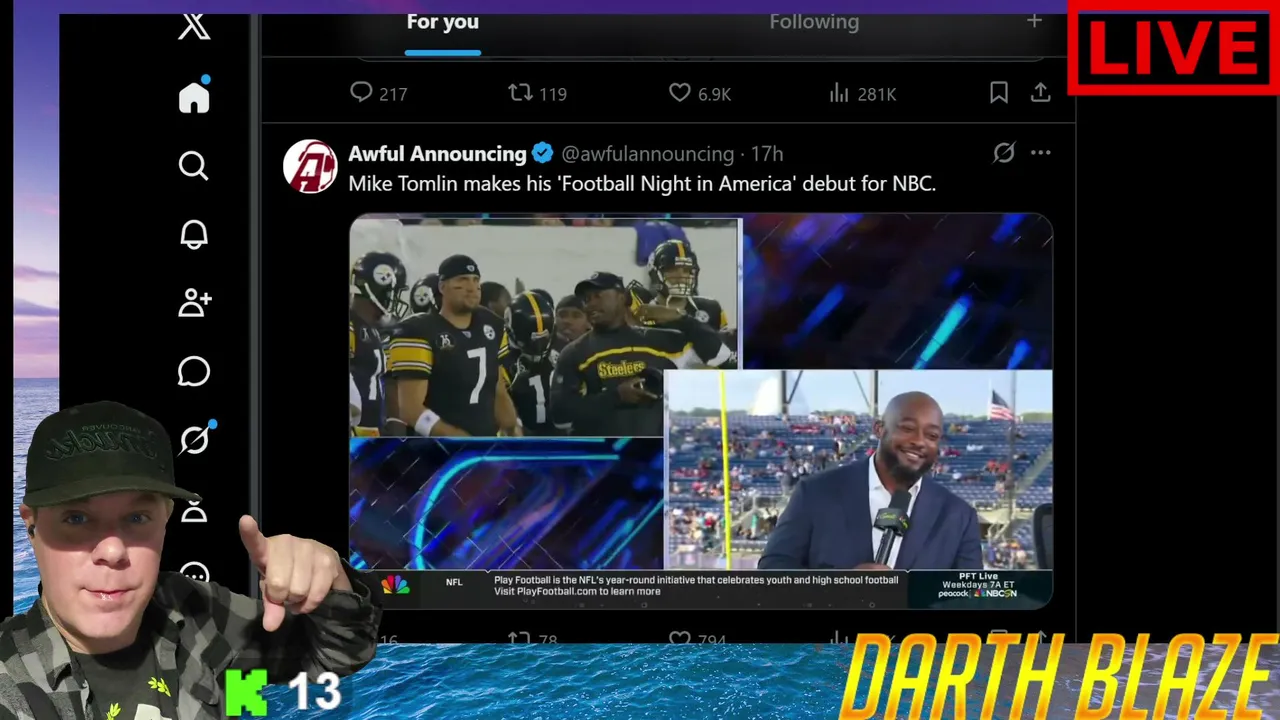The width and height of the screenshot is (1280, 720).
Task: Open Notifications bell in the sidebar
Action: click(194, 234)
